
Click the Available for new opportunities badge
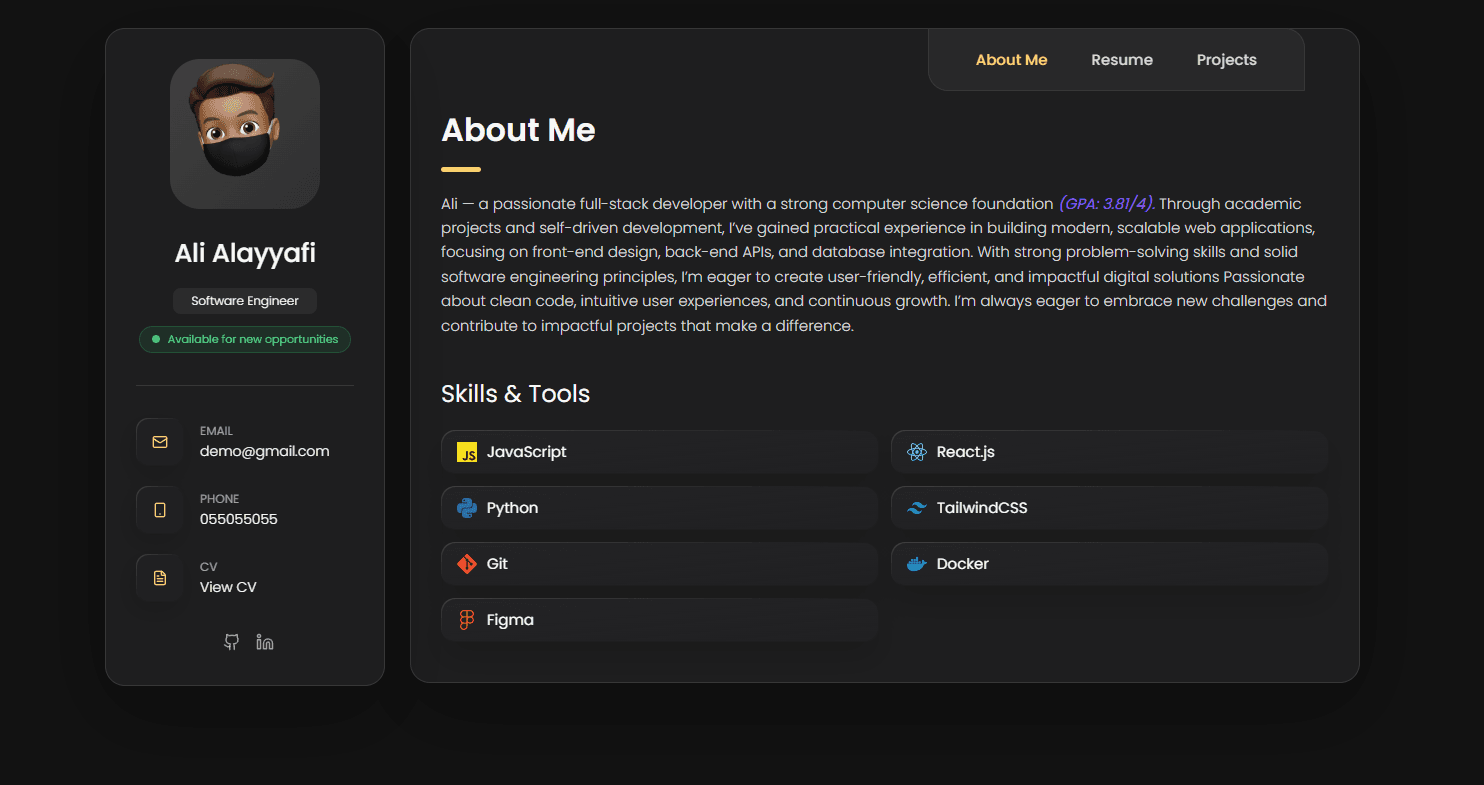(x=244, y=339)
